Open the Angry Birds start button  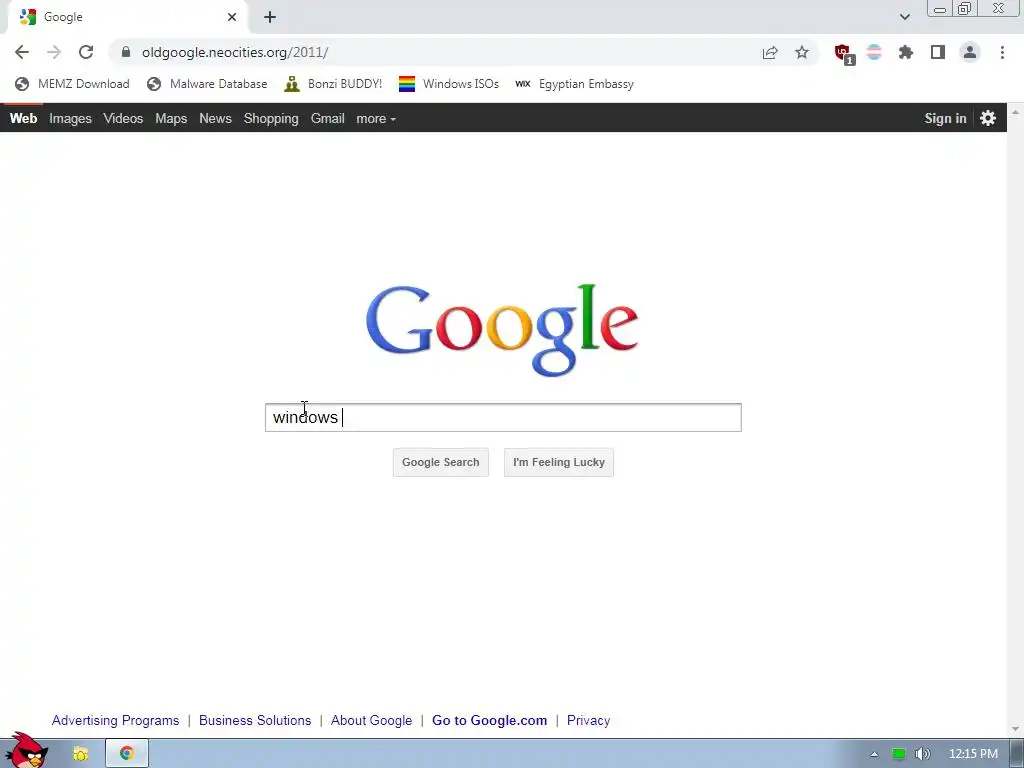(x=26, y=751)
